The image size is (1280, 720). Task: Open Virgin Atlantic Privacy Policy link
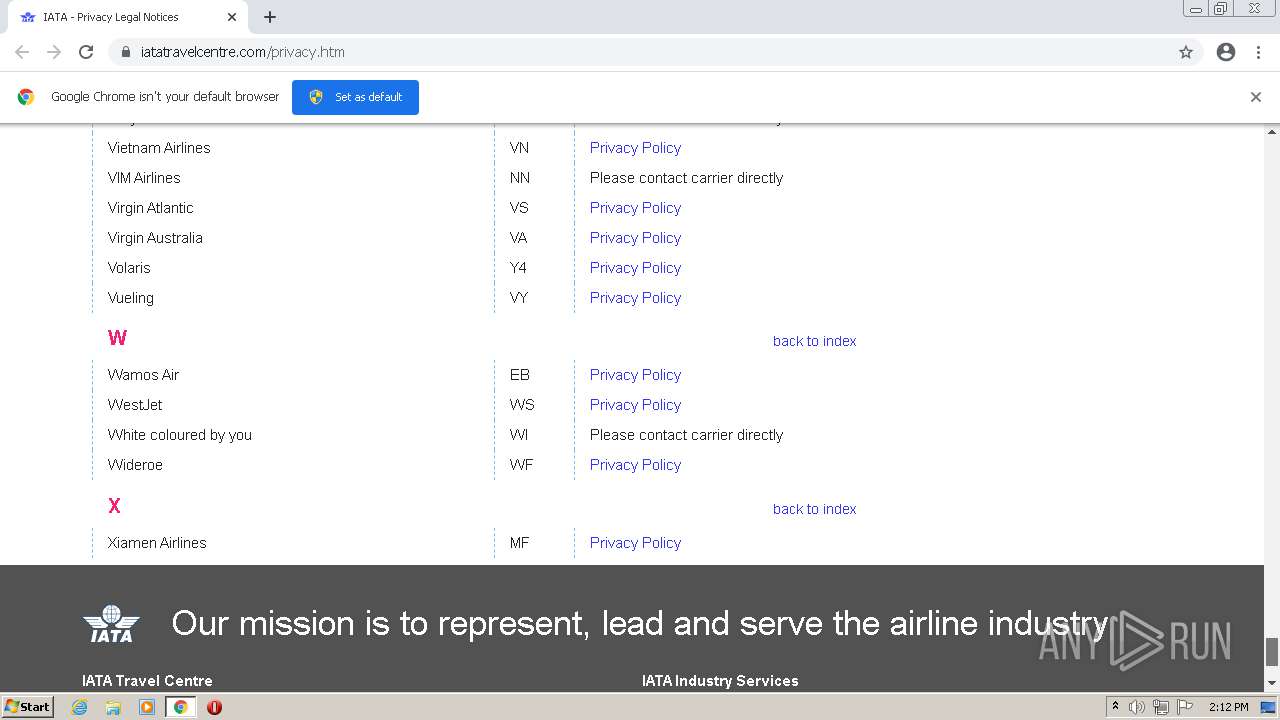[x=635, y=208]
